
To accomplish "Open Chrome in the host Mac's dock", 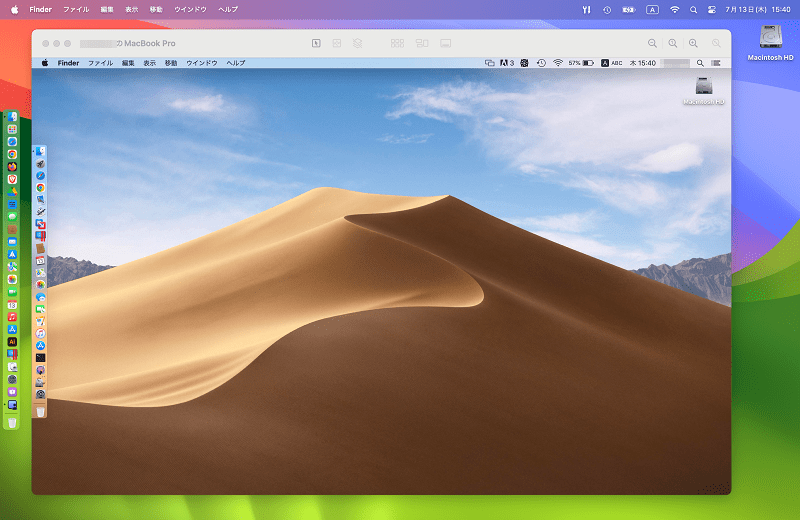I will point(12,154).
